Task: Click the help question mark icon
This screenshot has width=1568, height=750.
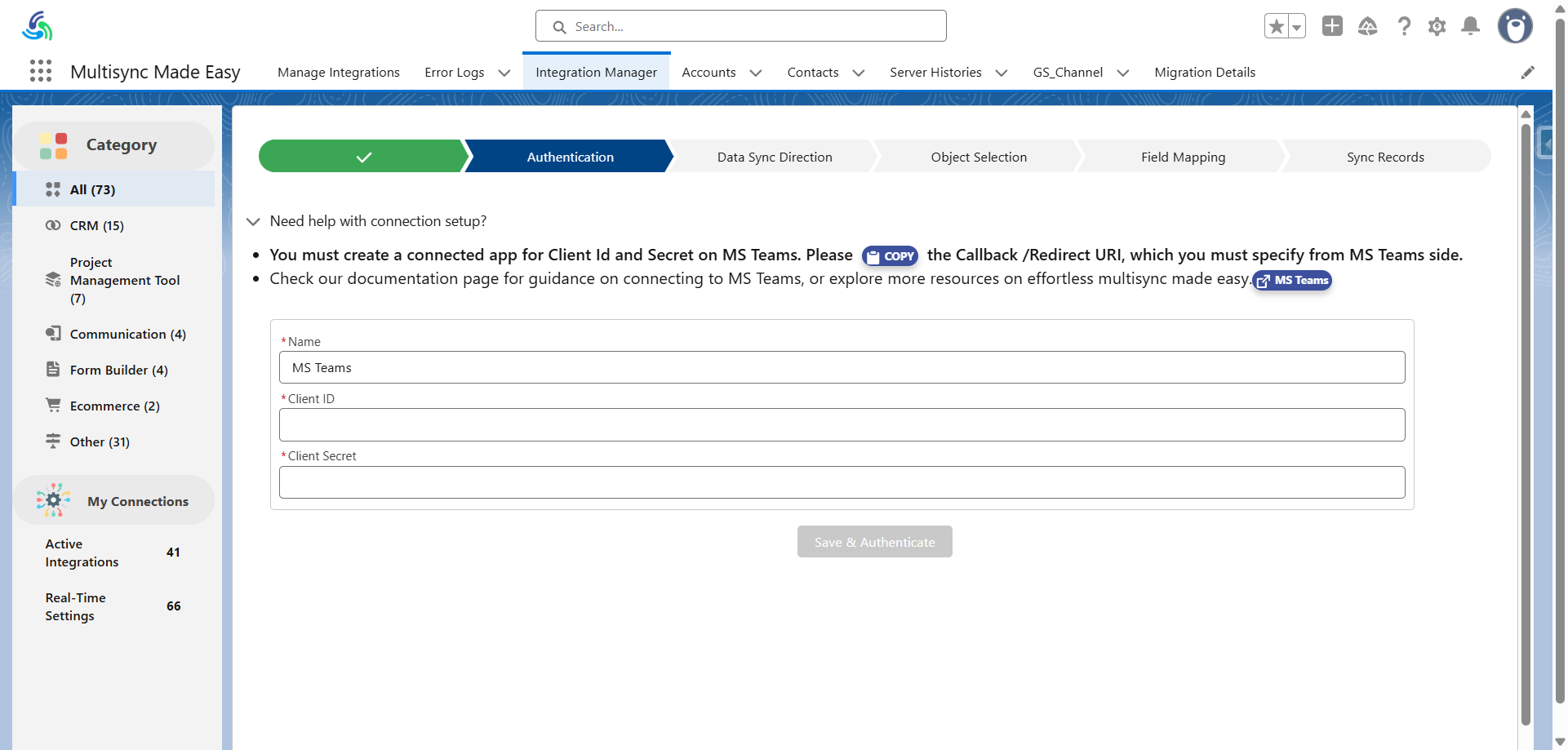Action: tap(1403, 26)
